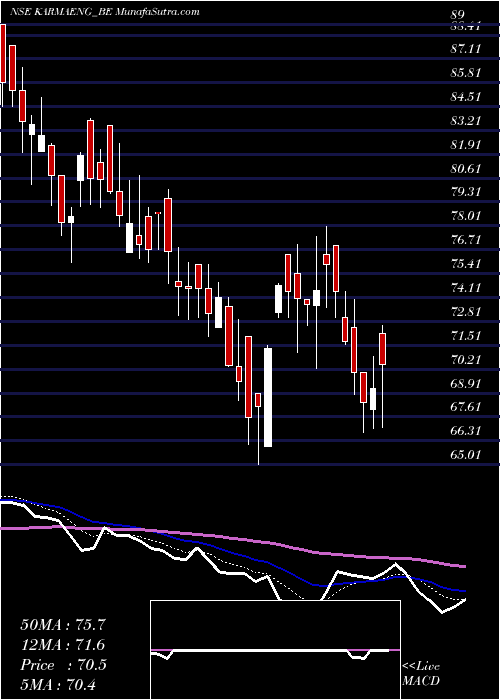Click the <<Live MACD label
Viewport: 500px width, 700px height.
click(421, 674)
